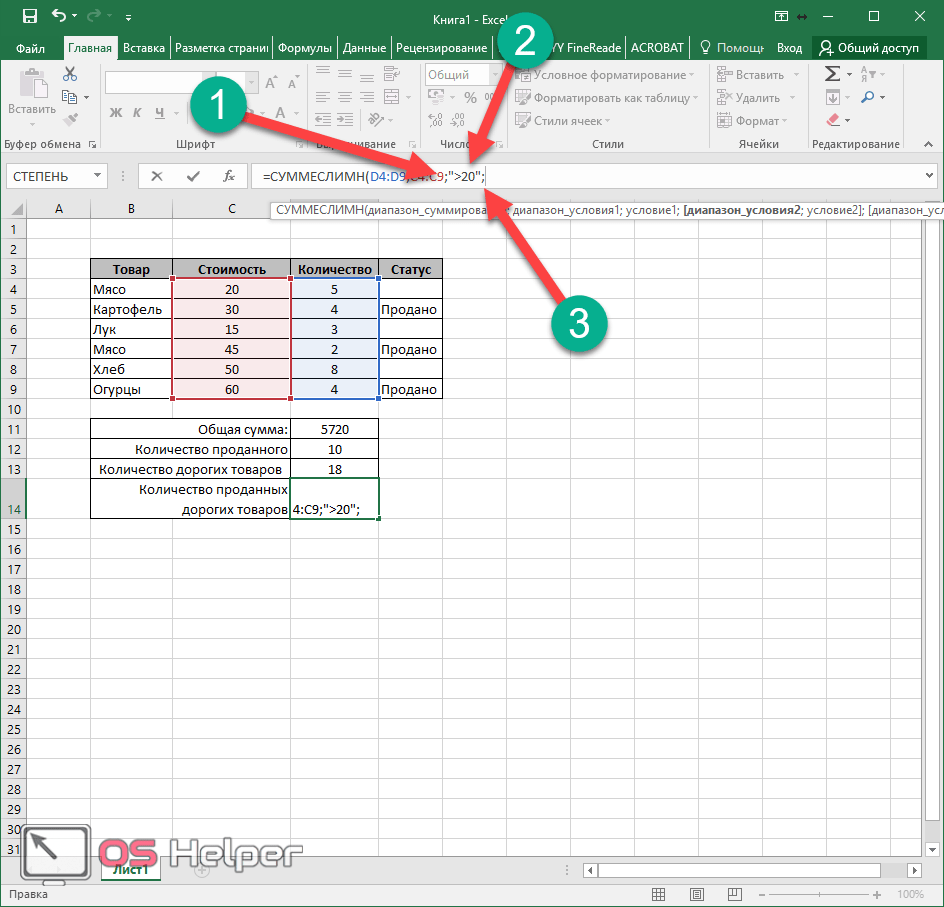Open the Формулы ribbon tab
This screenshot has width=944, height=907.
tap(305, 47)
